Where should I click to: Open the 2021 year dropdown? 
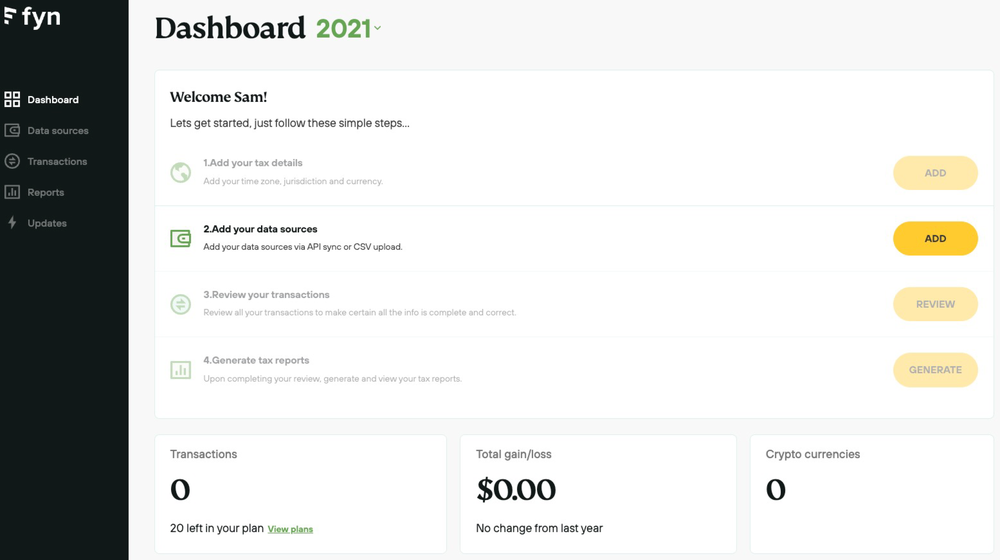[x=348, y=29]
